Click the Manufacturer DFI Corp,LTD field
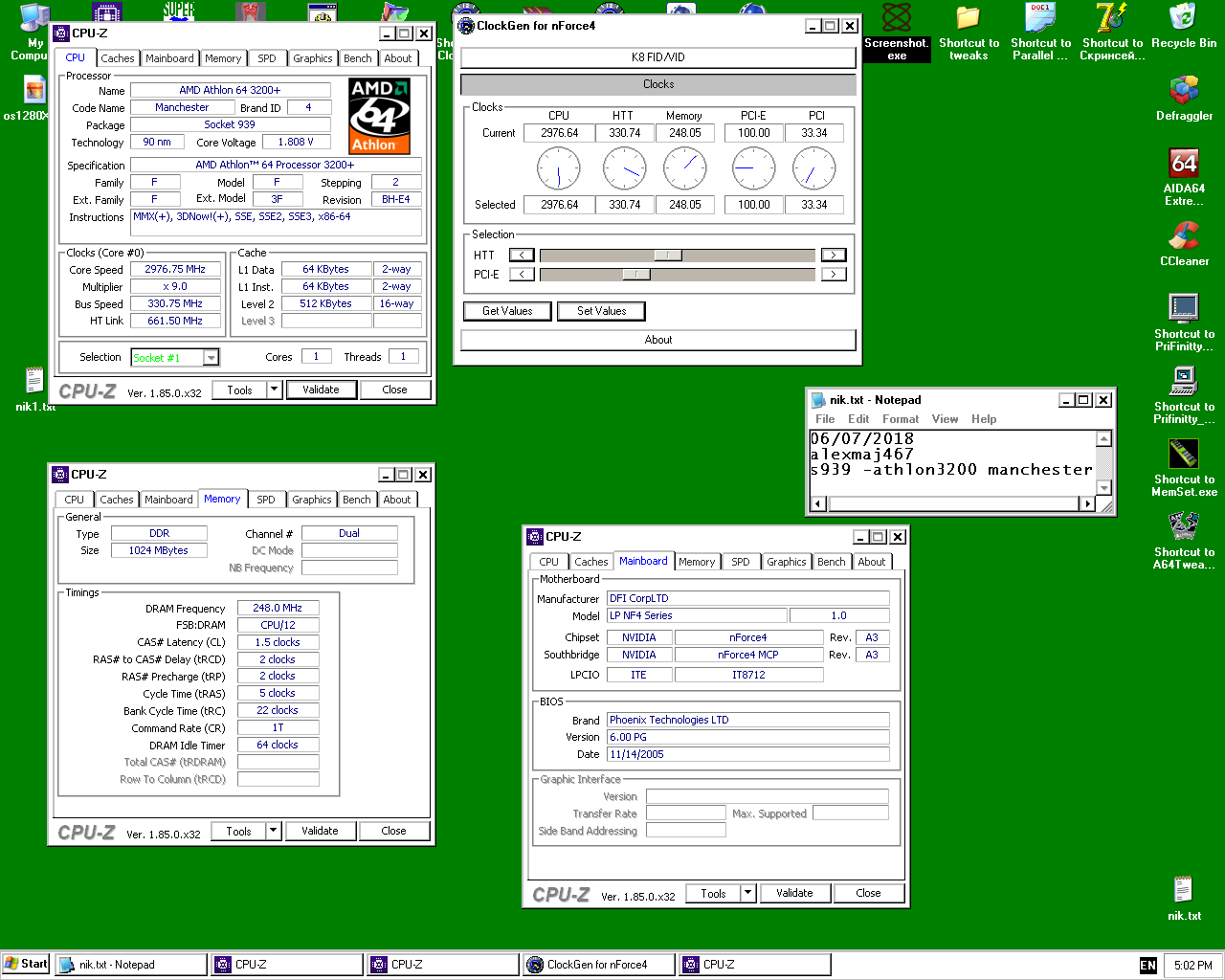 pyautogui.click(x=748, y=598)
